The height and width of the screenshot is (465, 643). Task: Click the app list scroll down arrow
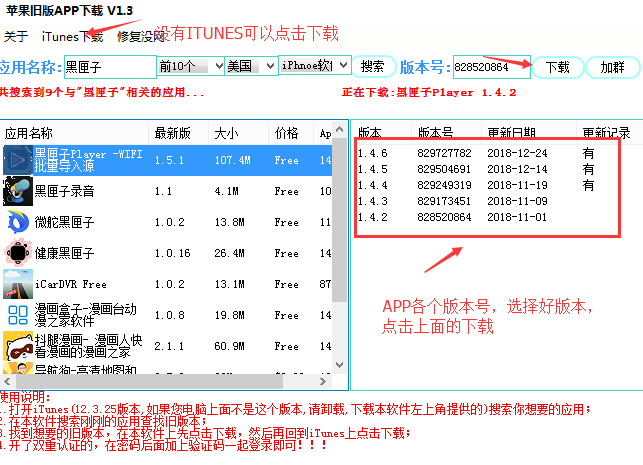tap(340, 365)
